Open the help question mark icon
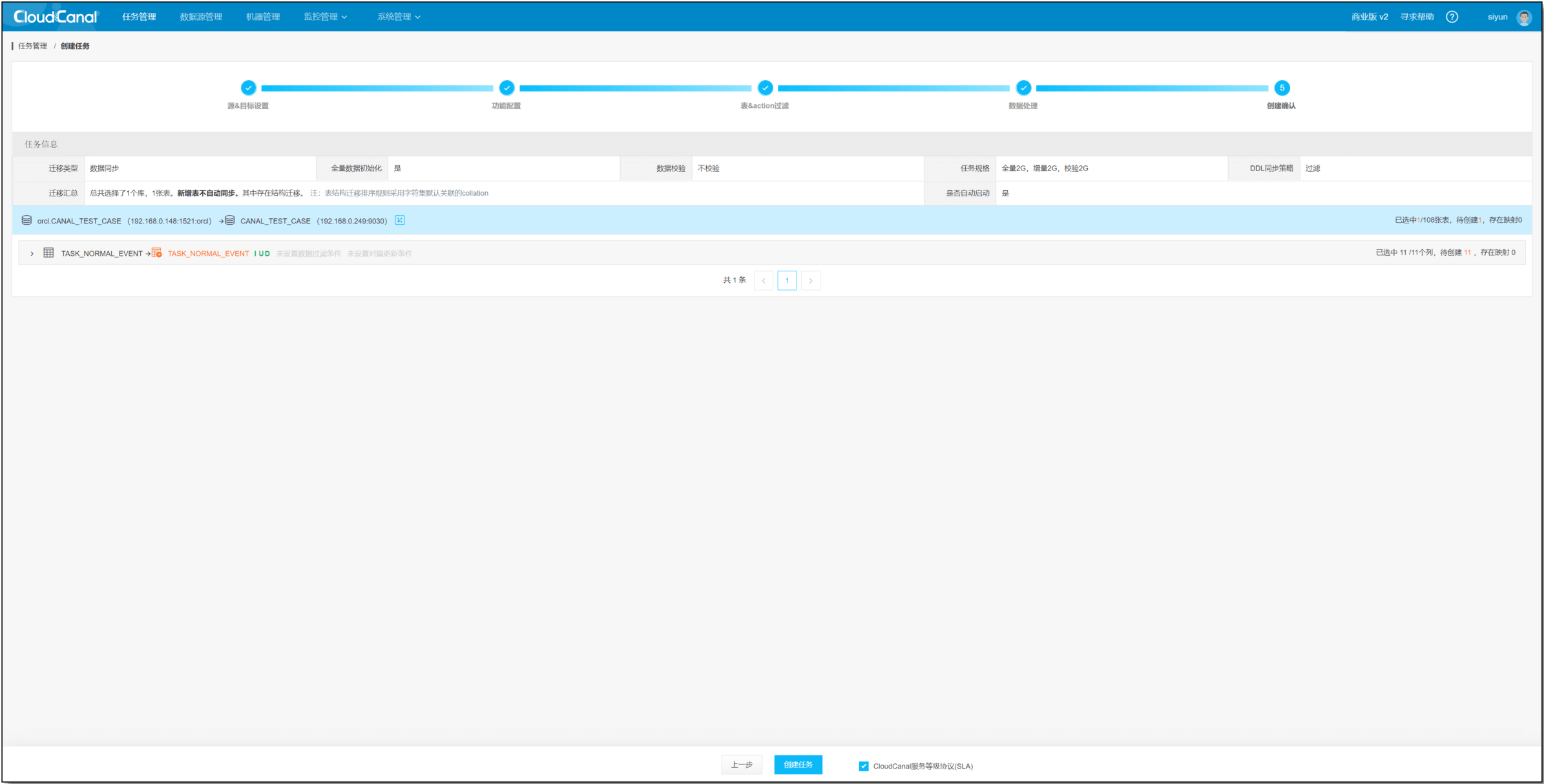The height and width of the screenshot is (784, 1544). (x=1452, y=17)
